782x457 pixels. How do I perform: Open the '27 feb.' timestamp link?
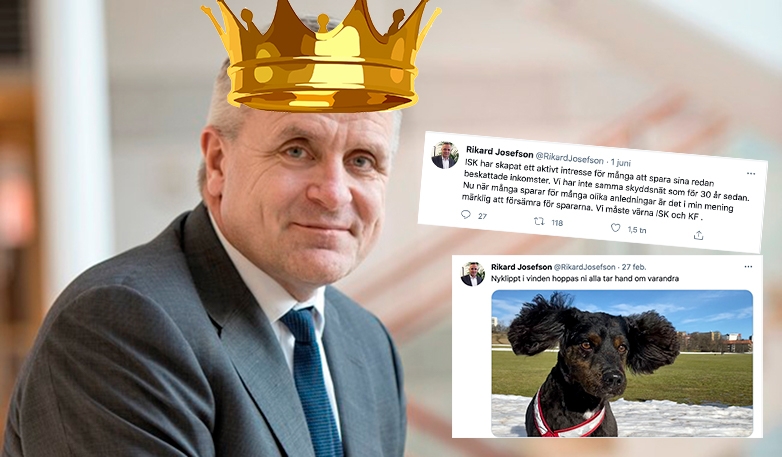click(x=634, y=267)
